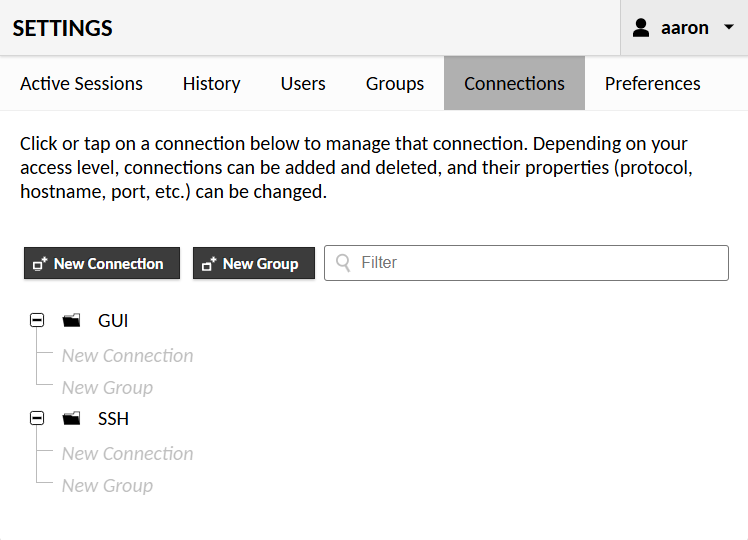
Task: Select the Connections tab
Action: (514, 84)
